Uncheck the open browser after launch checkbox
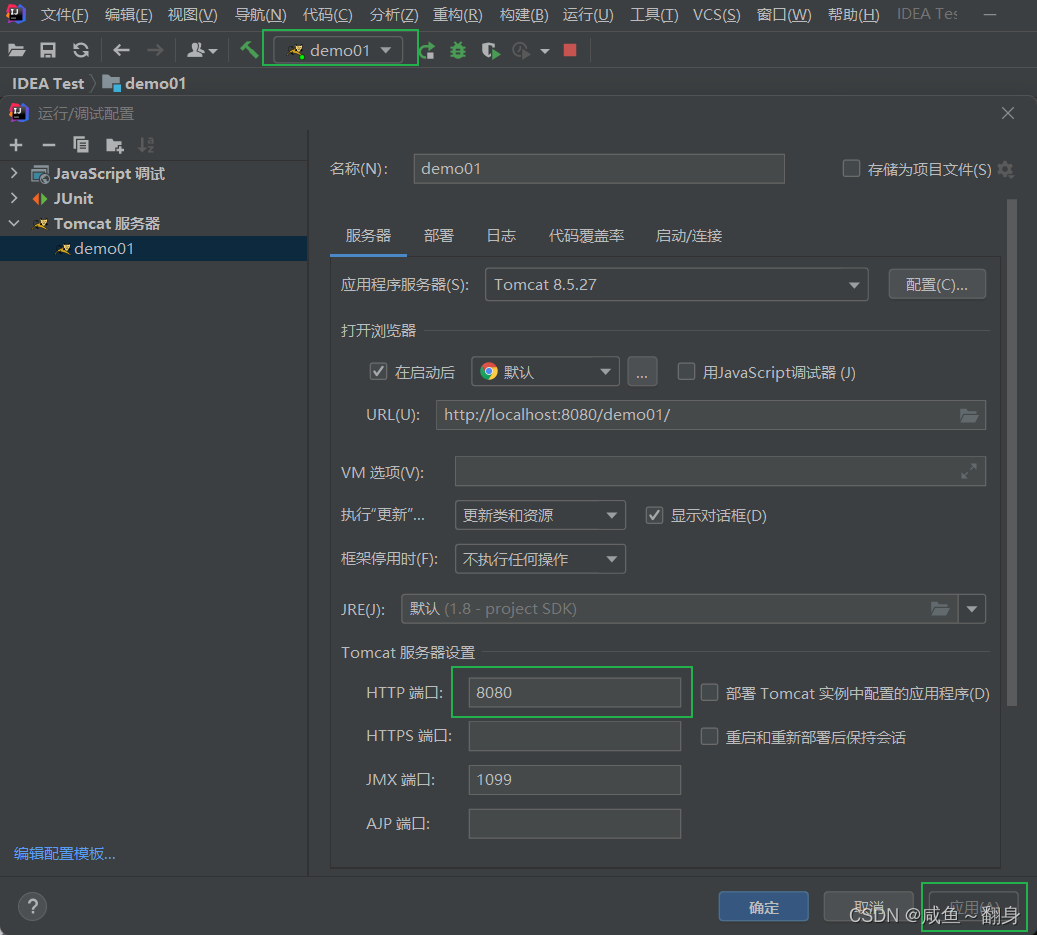The width and height of the screenshot is (1037, 935). (x=378, y=372)
